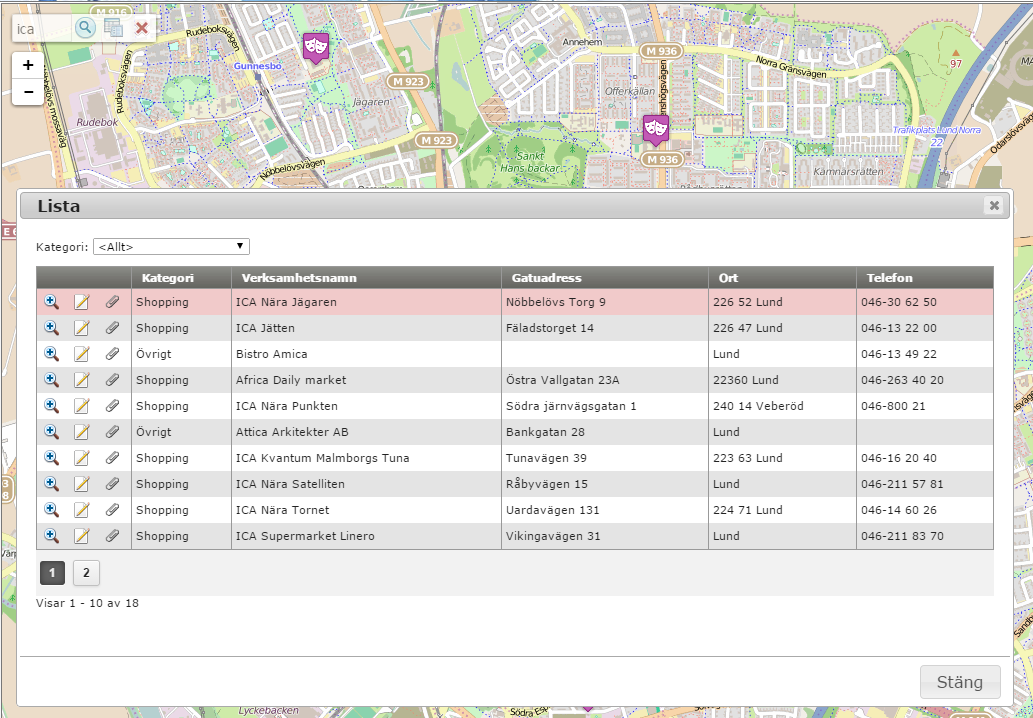Sort by Telefon column header

925,277
